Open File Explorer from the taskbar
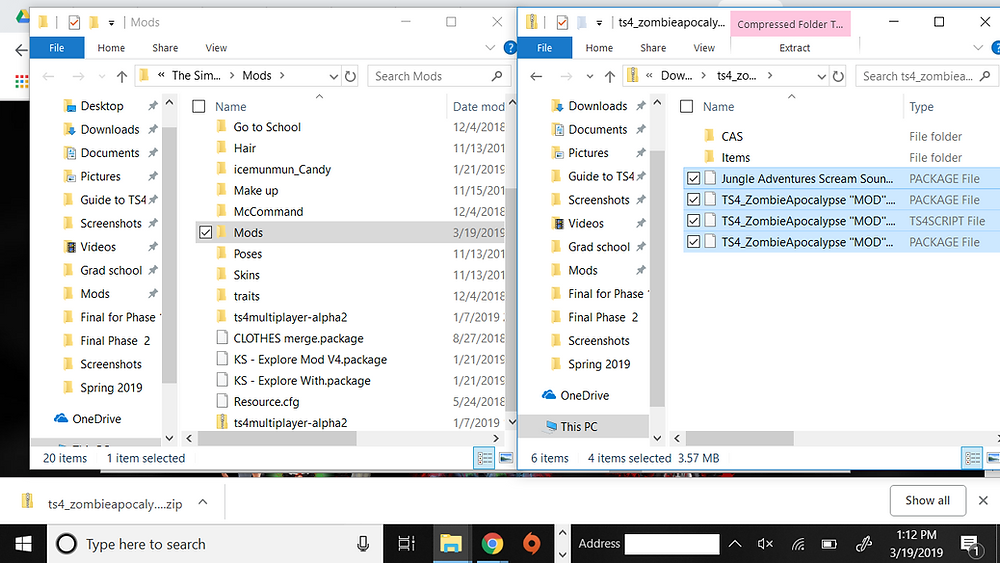 (451, 544)
